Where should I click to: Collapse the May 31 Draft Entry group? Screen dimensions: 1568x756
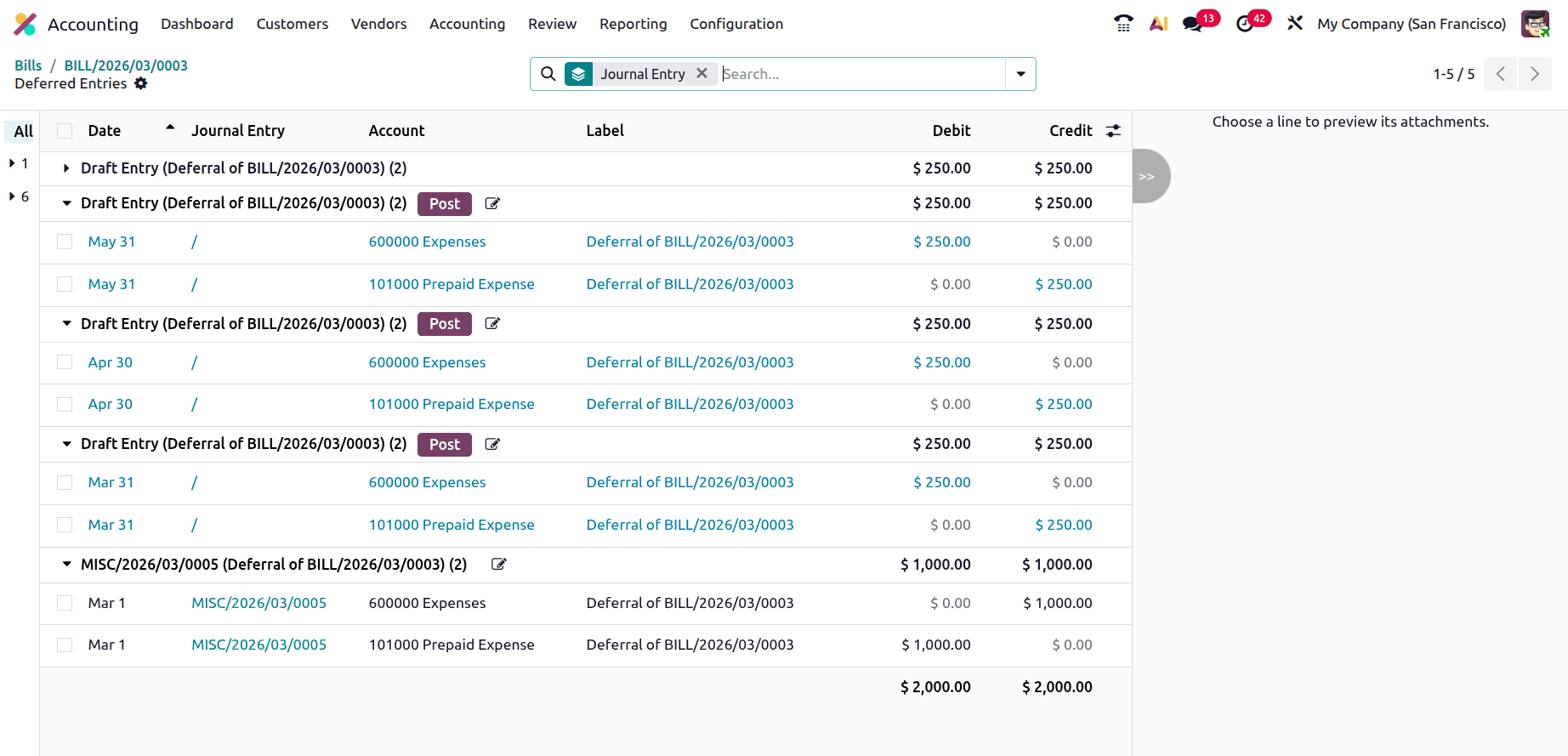[66, 204]
